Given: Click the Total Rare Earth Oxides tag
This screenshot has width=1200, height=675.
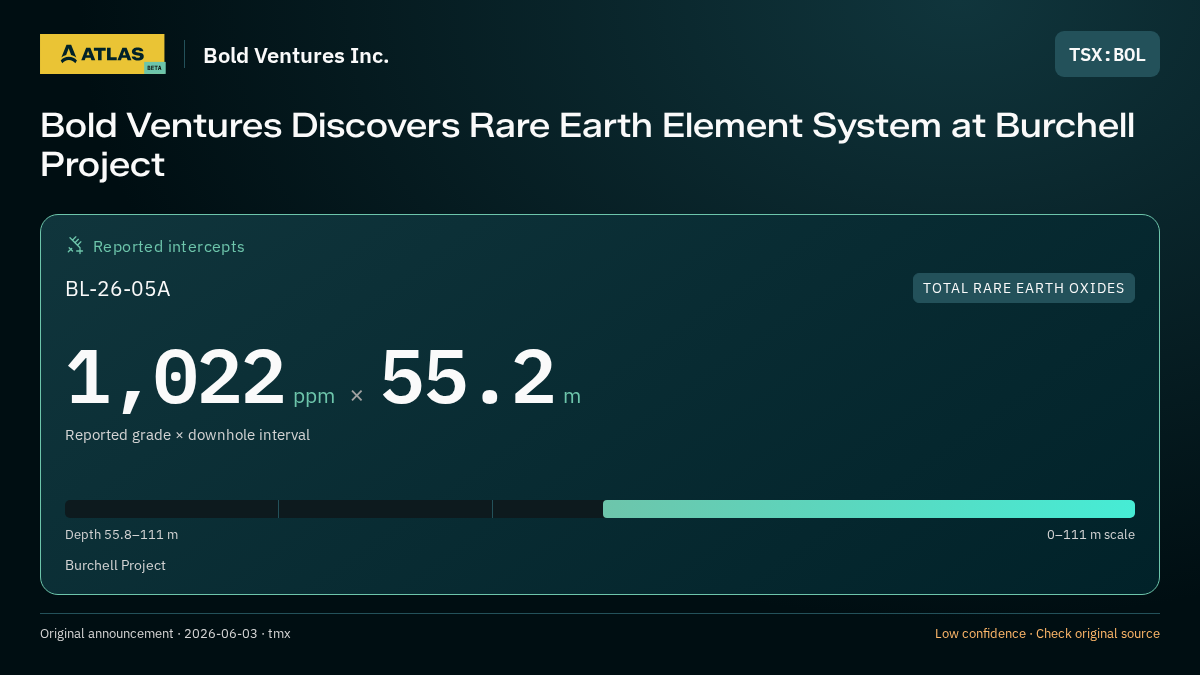Looking at the screenshot, I should tap(1023, 288).
